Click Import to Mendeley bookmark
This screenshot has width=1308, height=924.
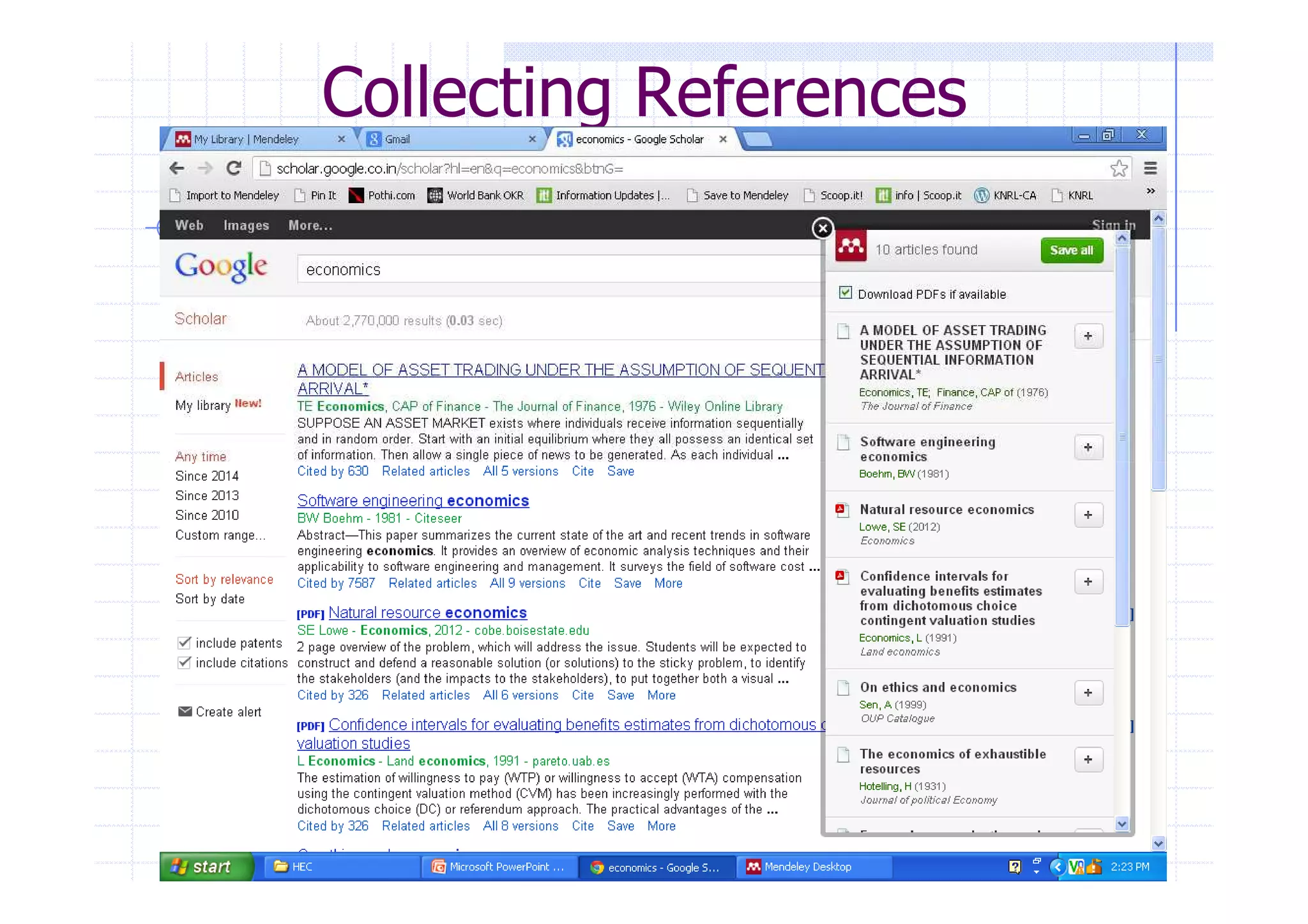coord(225,195)
